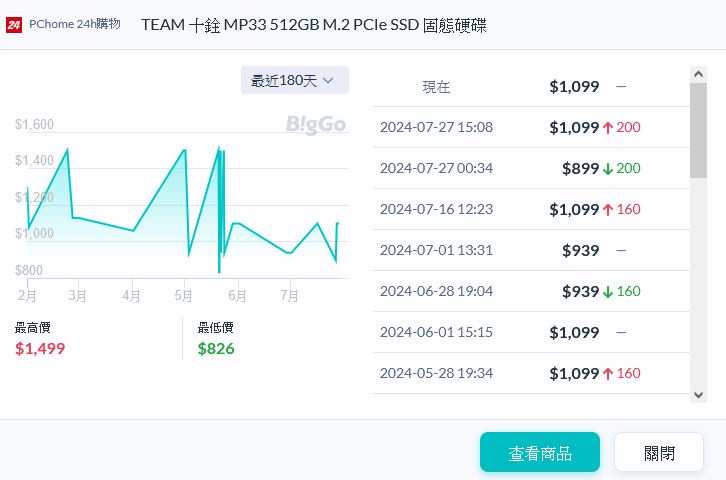Click the red up arrow in the 2024-05-28 row
This screenshot has height=480, width=726.
coord(607,373)
